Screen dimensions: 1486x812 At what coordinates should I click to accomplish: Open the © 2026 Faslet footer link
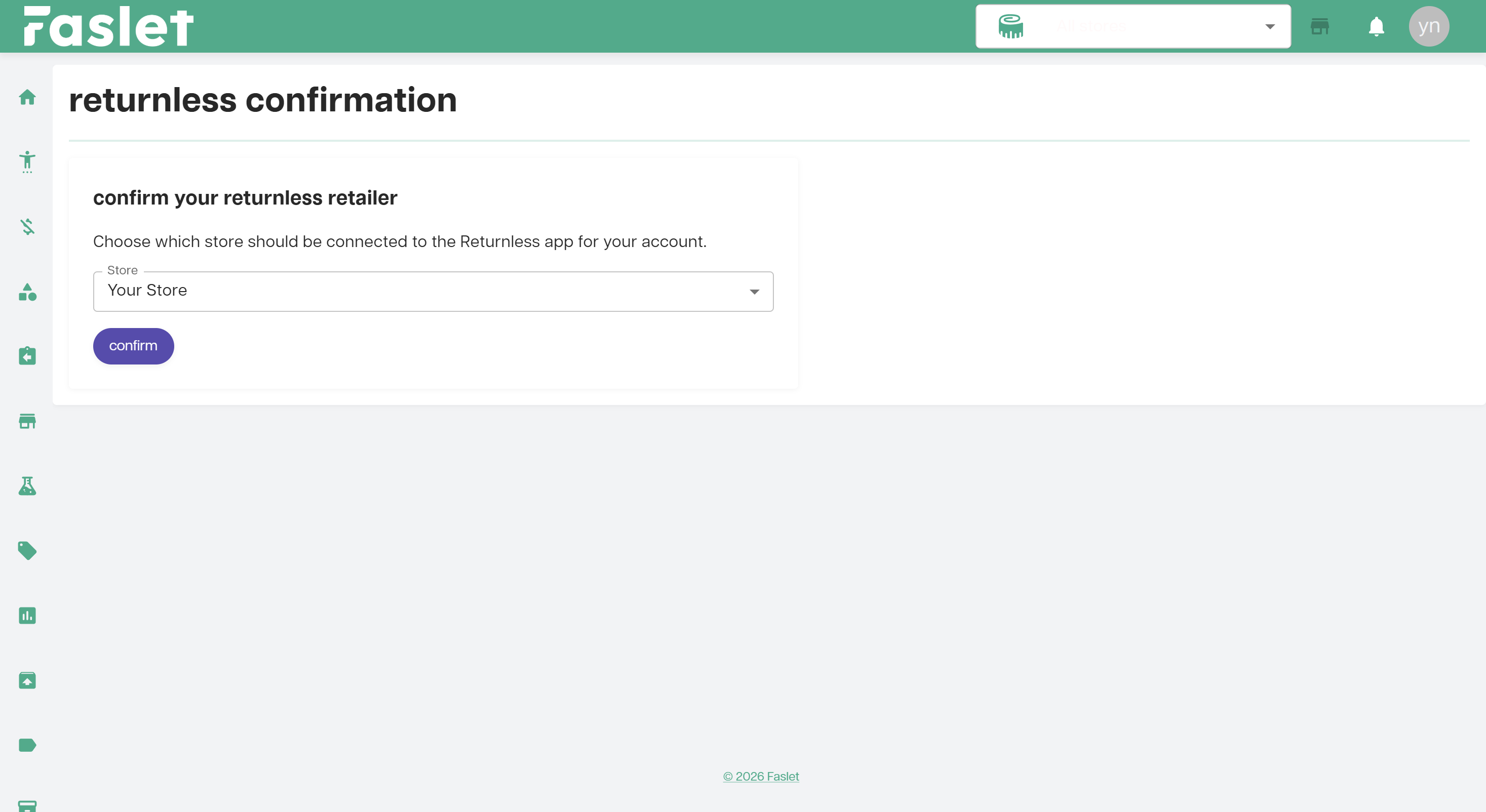pos(761,776)
